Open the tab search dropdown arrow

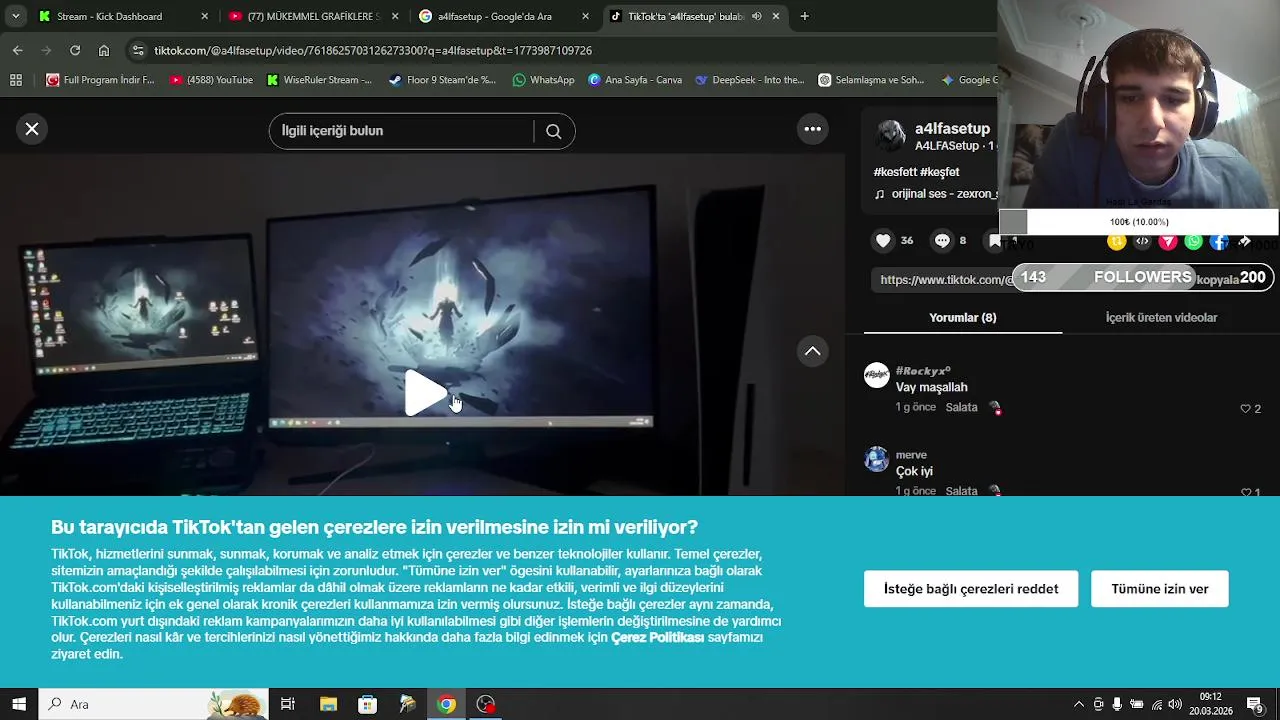pos(15,16)
